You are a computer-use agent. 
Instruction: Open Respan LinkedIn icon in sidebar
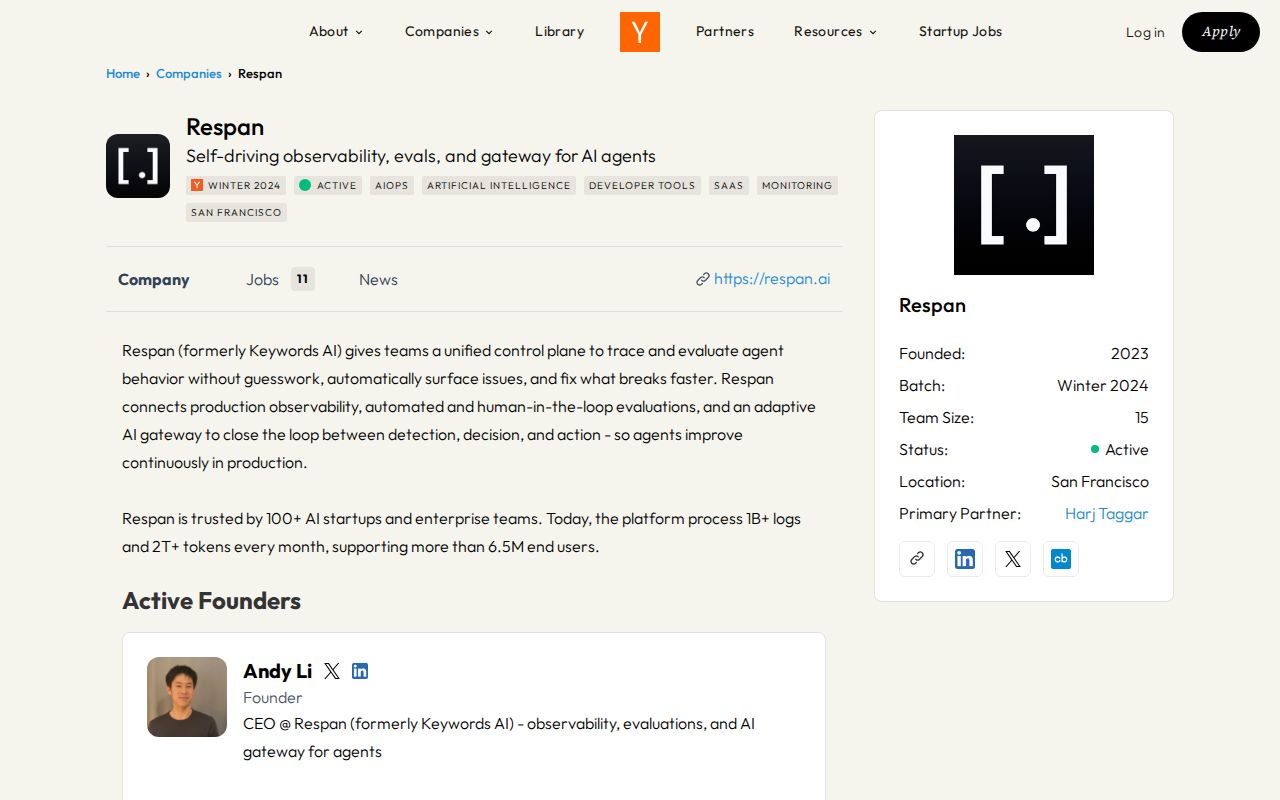(965, 559)
